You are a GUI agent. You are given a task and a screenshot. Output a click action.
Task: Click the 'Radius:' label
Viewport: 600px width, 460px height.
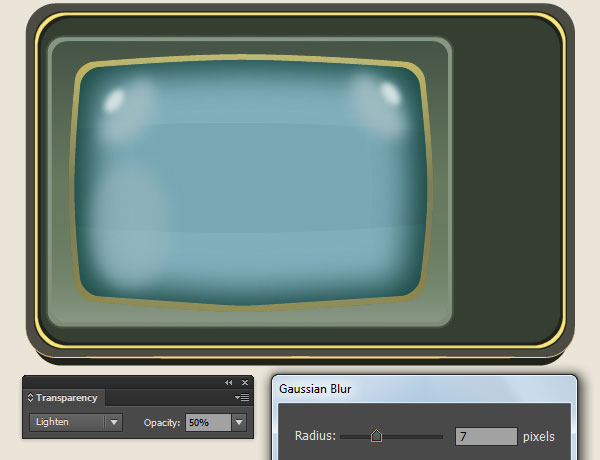click(315, 436)
